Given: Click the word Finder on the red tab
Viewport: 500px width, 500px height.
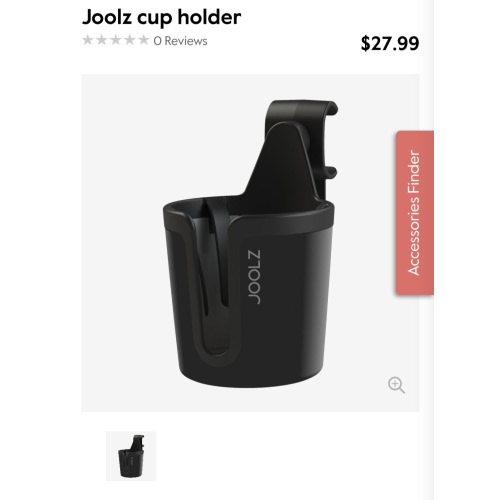Looking at the screenshot, I should pyautogui.click(x=414, y=174).
